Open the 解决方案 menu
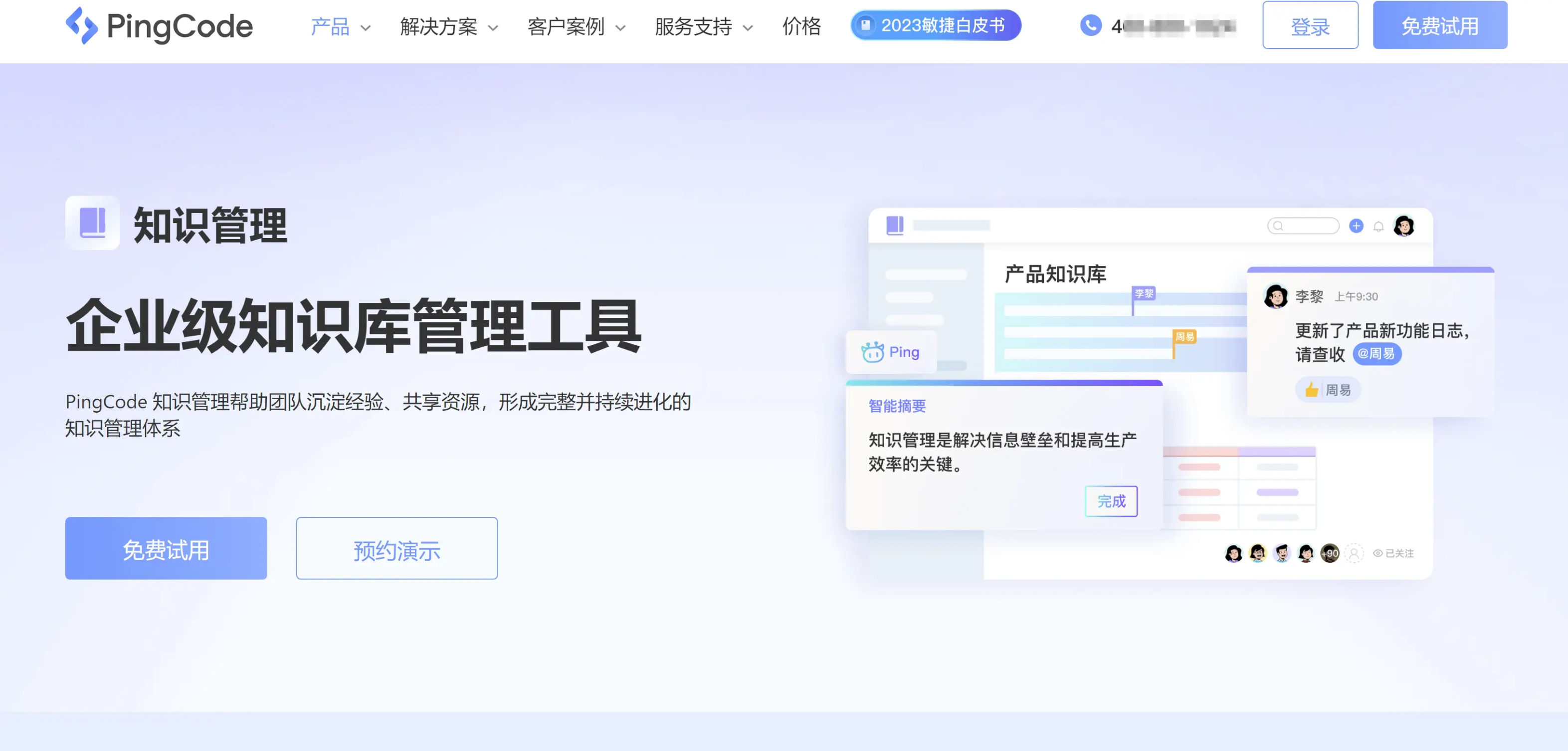Viewport: 1568px width, 751px height. [438, 27]
